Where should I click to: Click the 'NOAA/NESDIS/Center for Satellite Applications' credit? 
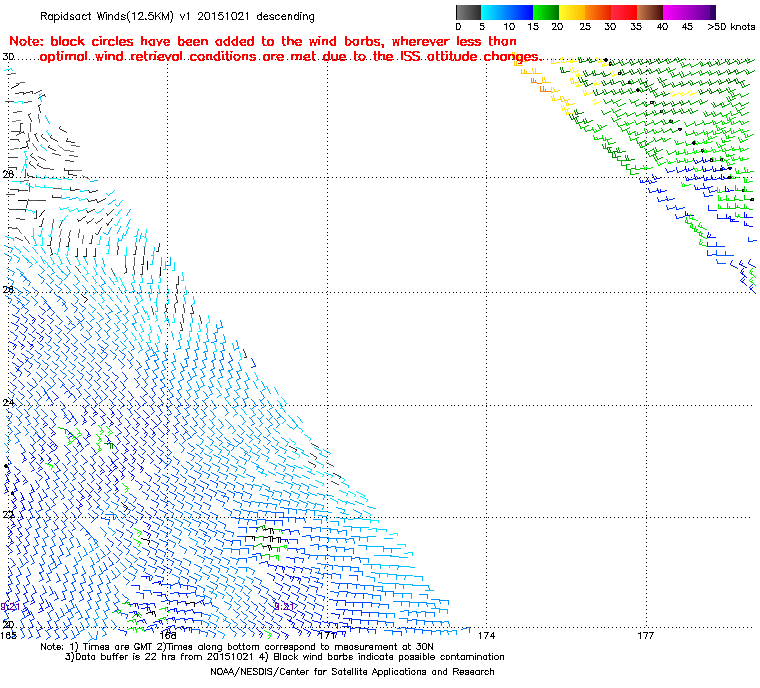(x=352, y=672)
